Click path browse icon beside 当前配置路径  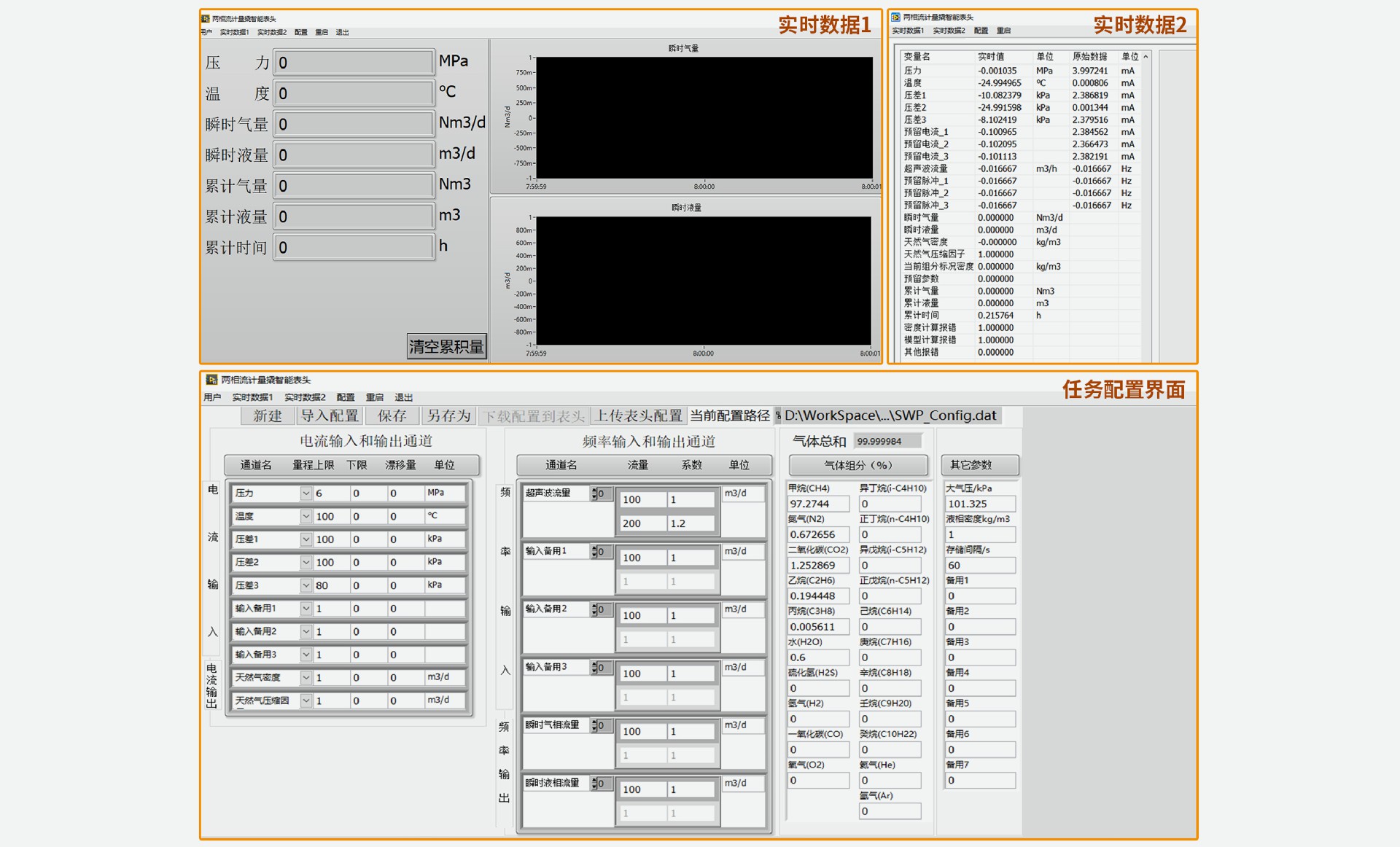click(x=777, y=415)
